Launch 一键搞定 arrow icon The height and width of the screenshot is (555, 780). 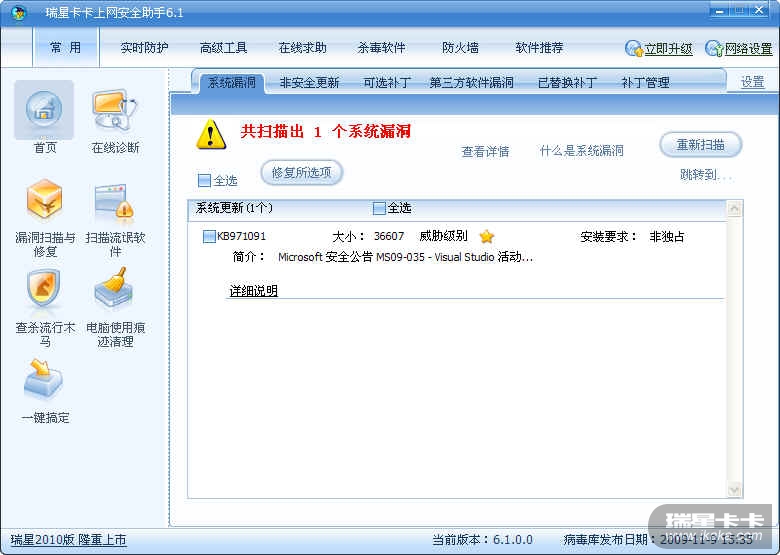43,380
